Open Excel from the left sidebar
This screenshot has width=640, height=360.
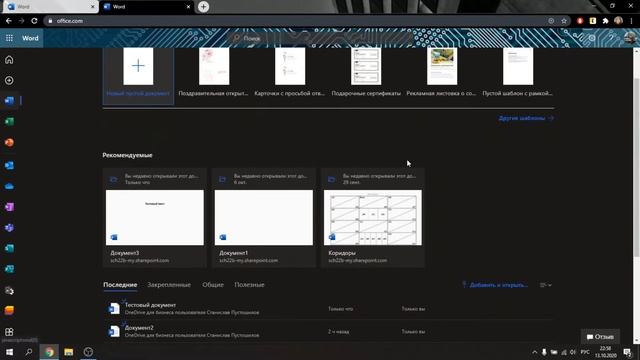pyautogui.click(x=9, y=121)
